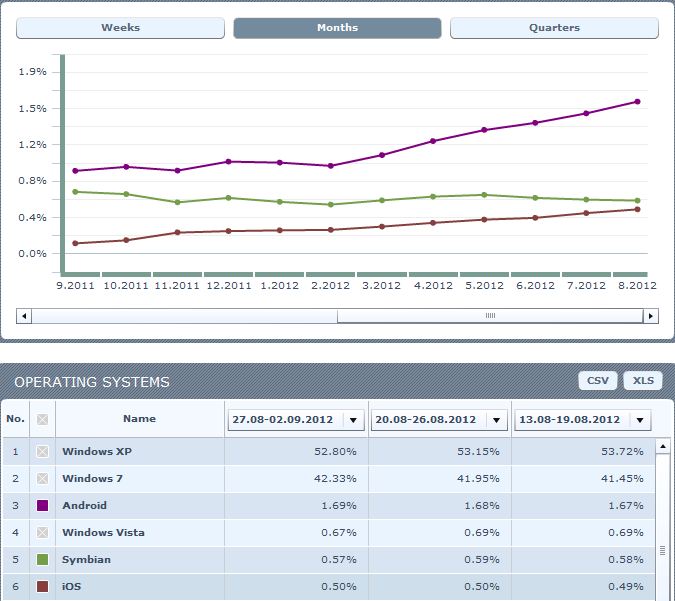Click the green Symbian color swatch
Image resolution: width=675 pixels, height=601 pixels.
42,560
